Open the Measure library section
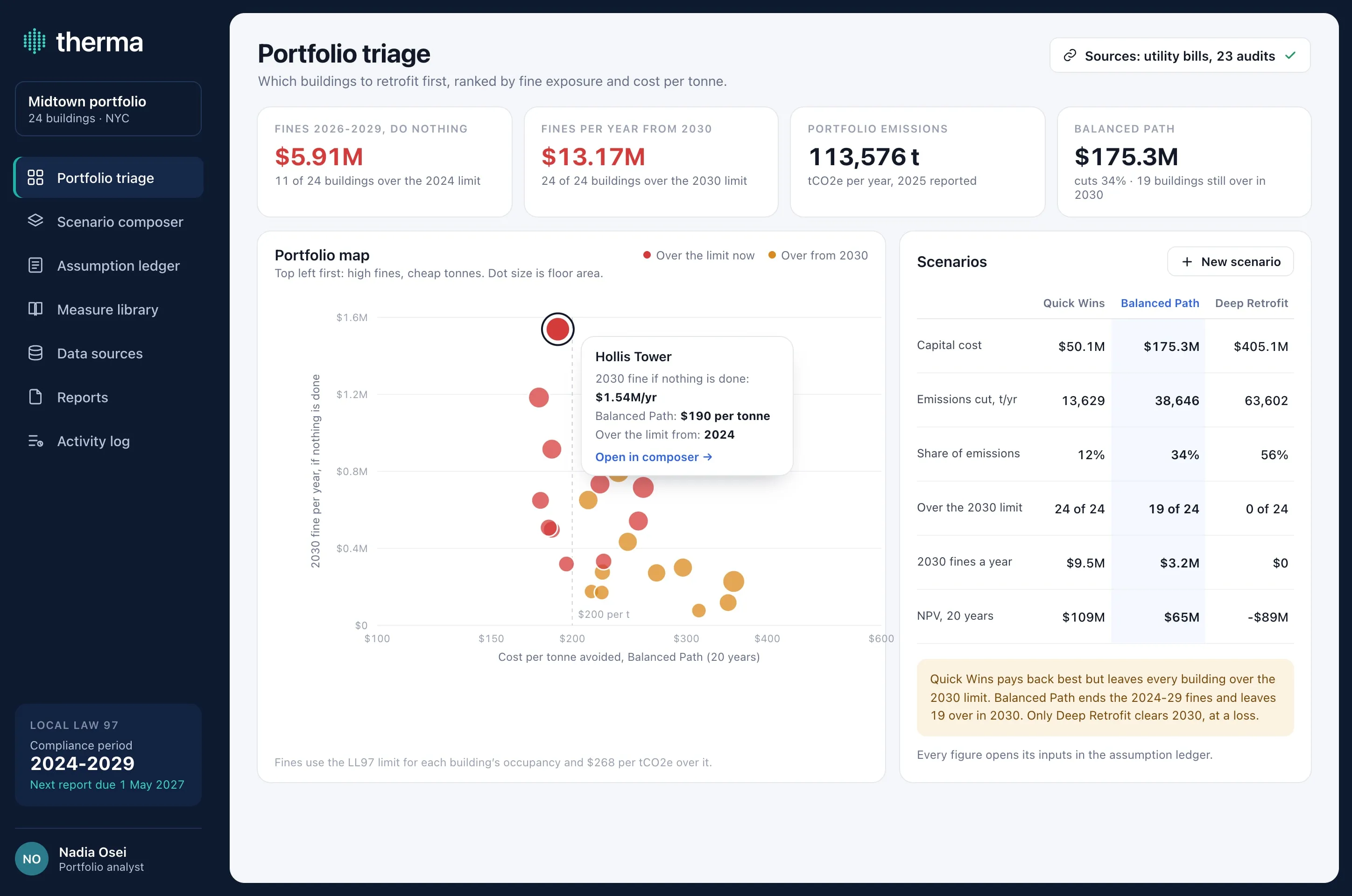 [108, 310]
